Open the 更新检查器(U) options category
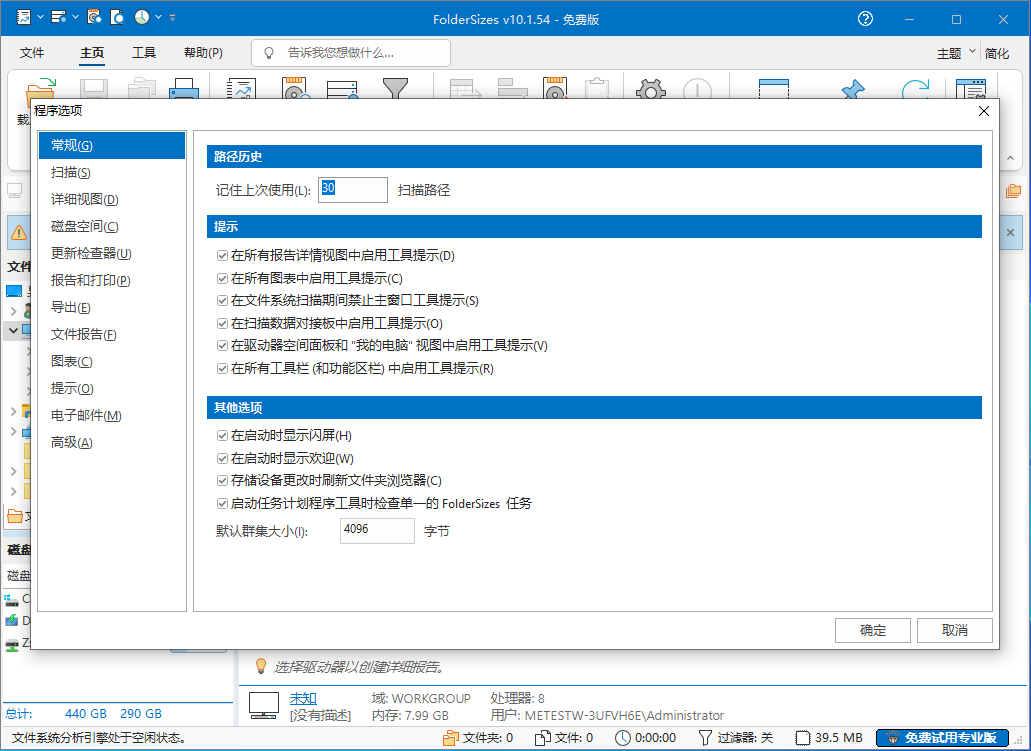The height and width of the screenshot is (751, 1031). (112, 253)
